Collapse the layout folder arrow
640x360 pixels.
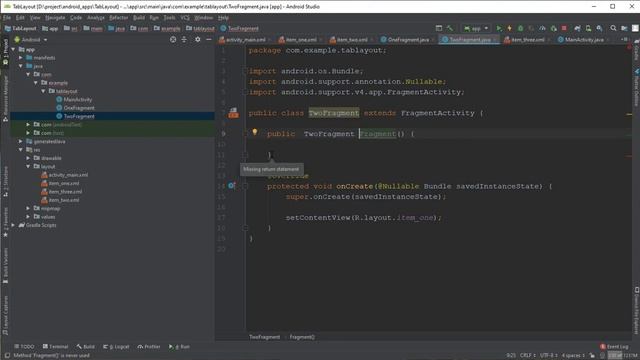pos(28,167)
